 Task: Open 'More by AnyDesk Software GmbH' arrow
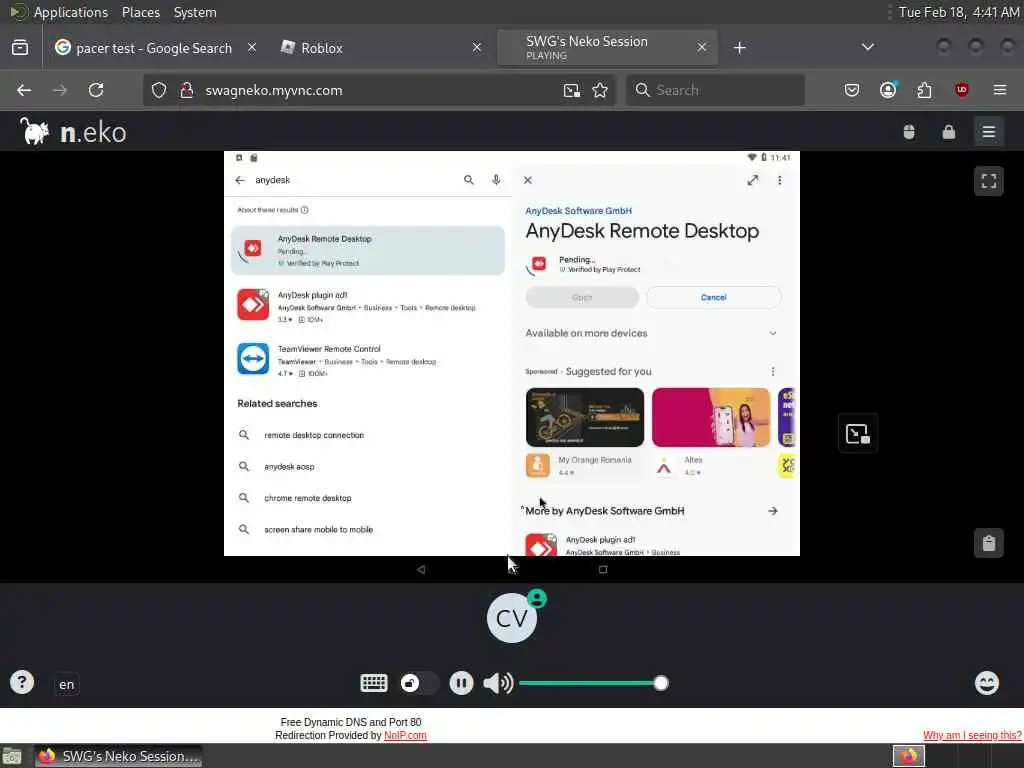click(x=773, y=511)
